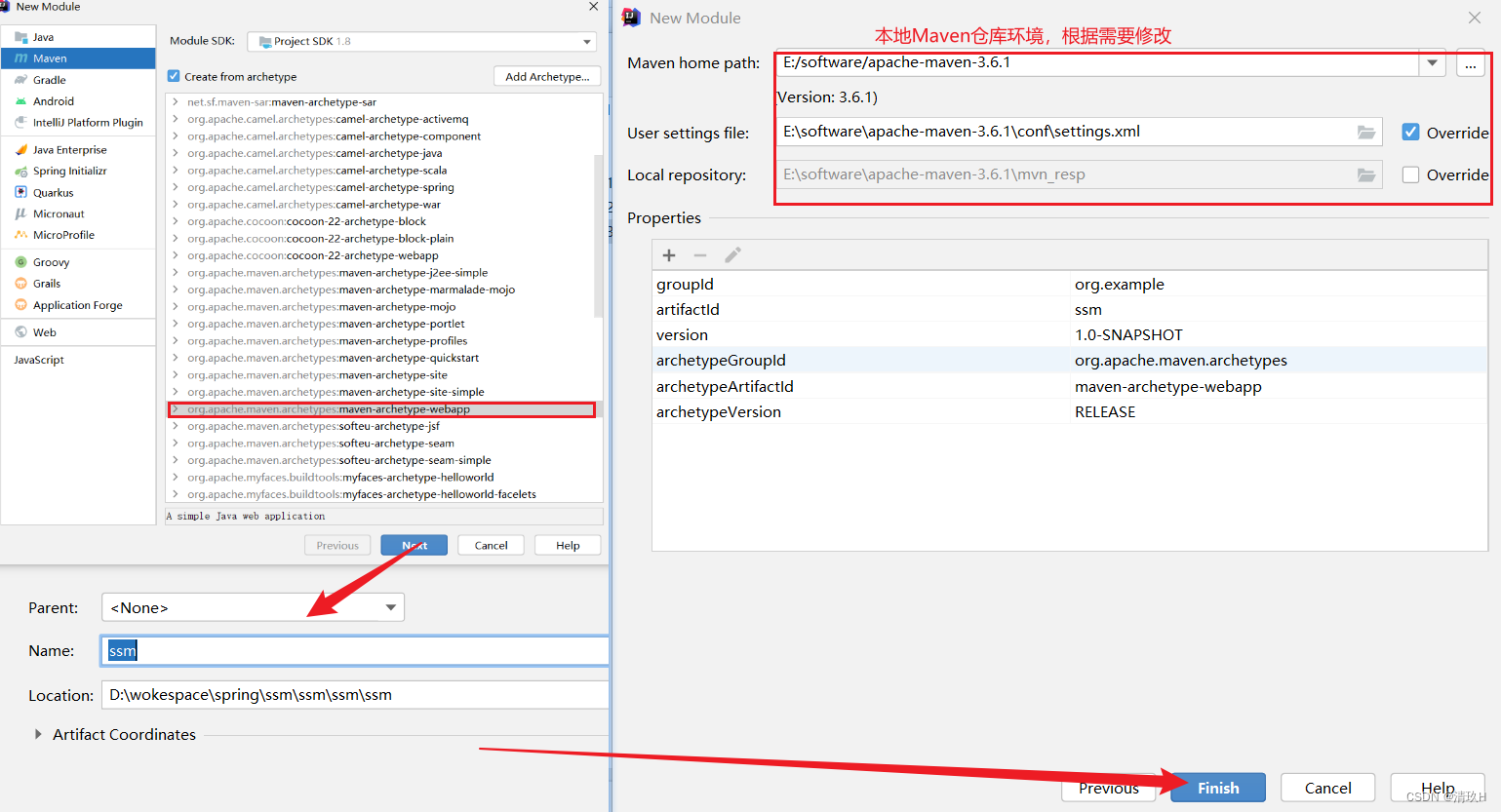This screenshot has height=812, width=1501.
Task: Expand cocoon-22-archetype-webapp row
Action: (175, 255)
